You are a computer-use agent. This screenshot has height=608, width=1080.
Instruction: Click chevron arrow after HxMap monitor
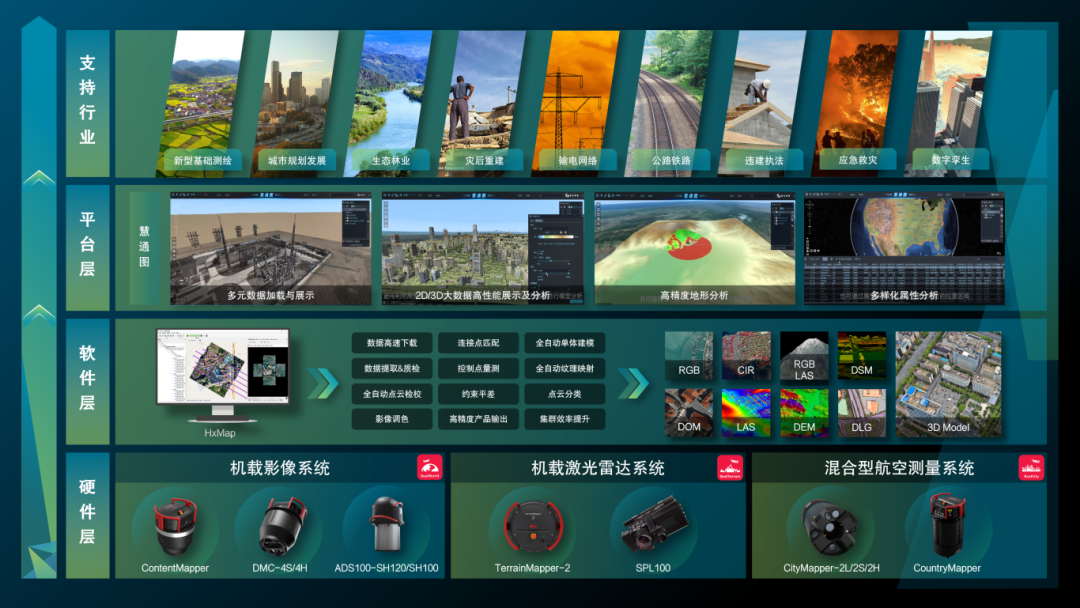pyautogui.click(x=323, y=384)
